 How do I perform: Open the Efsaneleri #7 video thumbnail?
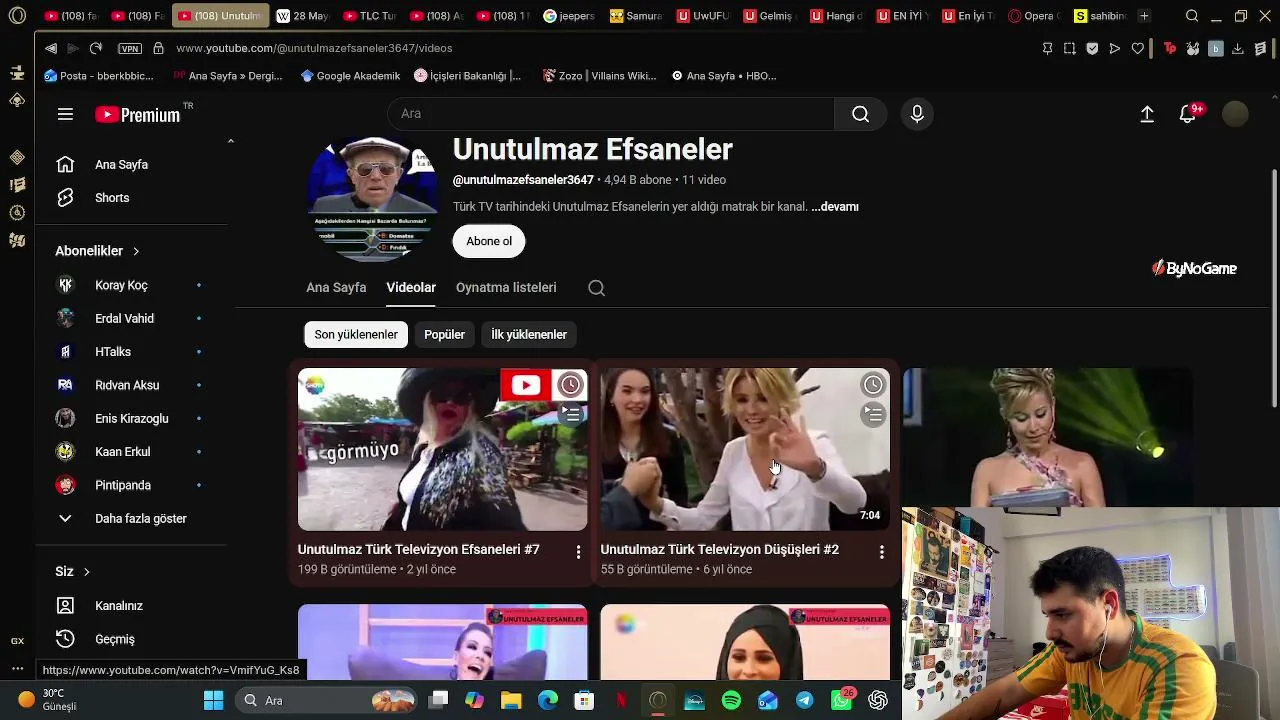click(442, 449)
